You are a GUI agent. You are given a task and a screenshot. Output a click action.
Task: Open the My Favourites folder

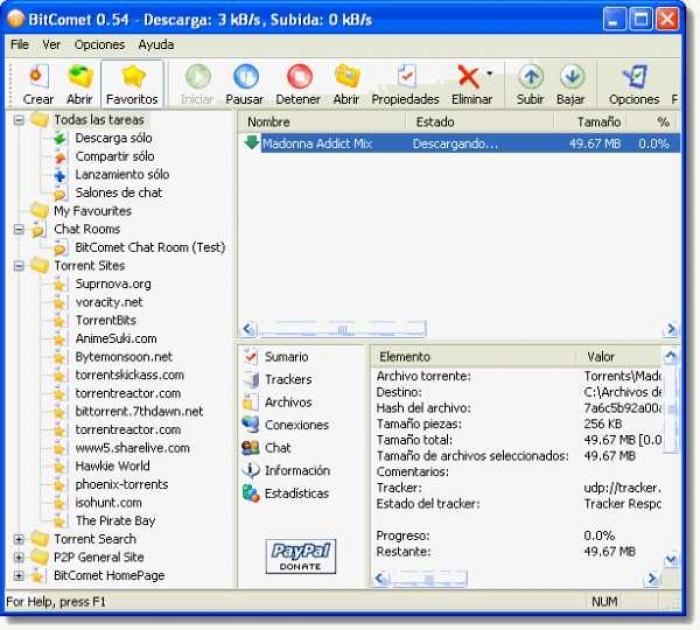point(92,211)
